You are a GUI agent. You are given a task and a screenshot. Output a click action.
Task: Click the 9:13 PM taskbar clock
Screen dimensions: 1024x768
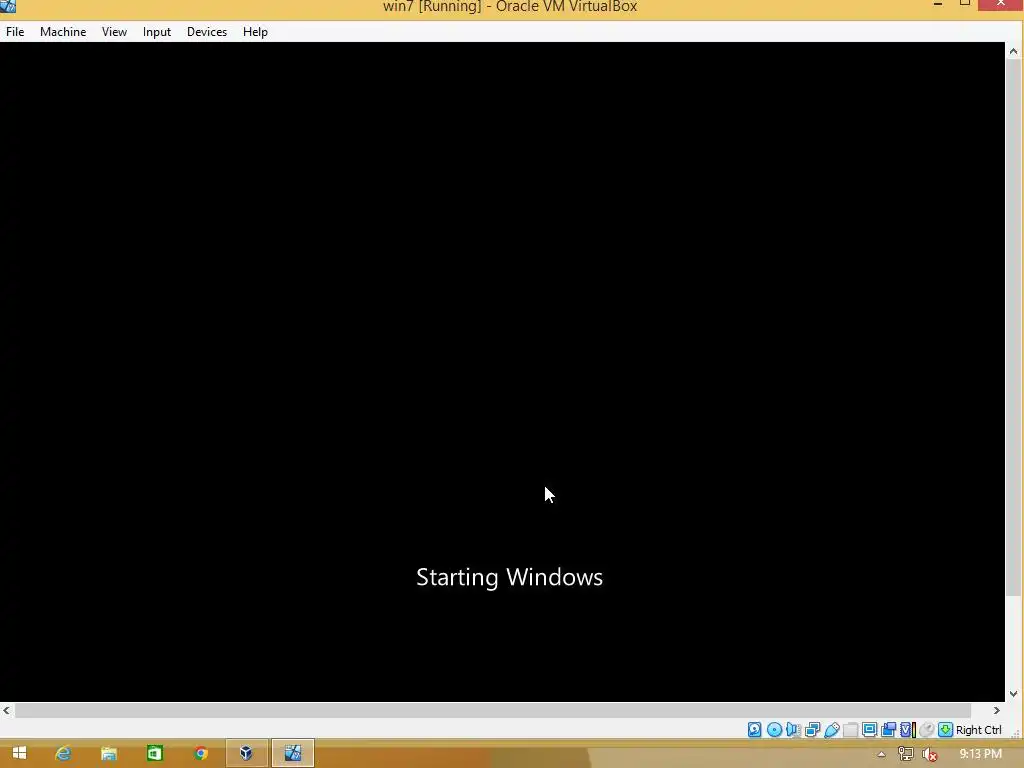[981, 754]
